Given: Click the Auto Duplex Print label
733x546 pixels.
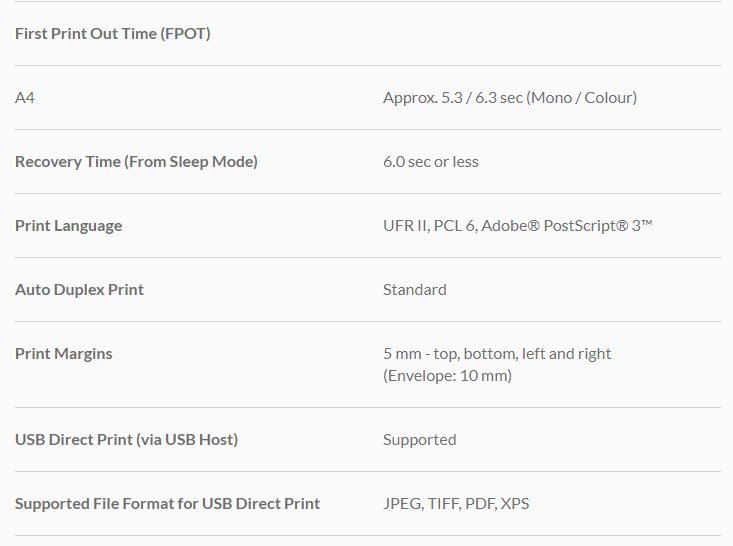Looking at the screenshot, I should [79, 290].
